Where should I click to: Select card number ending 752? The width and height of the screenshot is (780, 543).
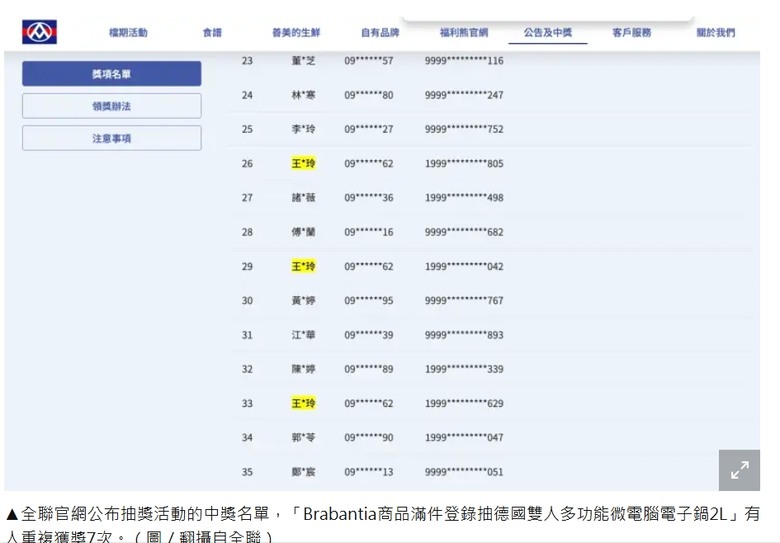pos(464,129)
